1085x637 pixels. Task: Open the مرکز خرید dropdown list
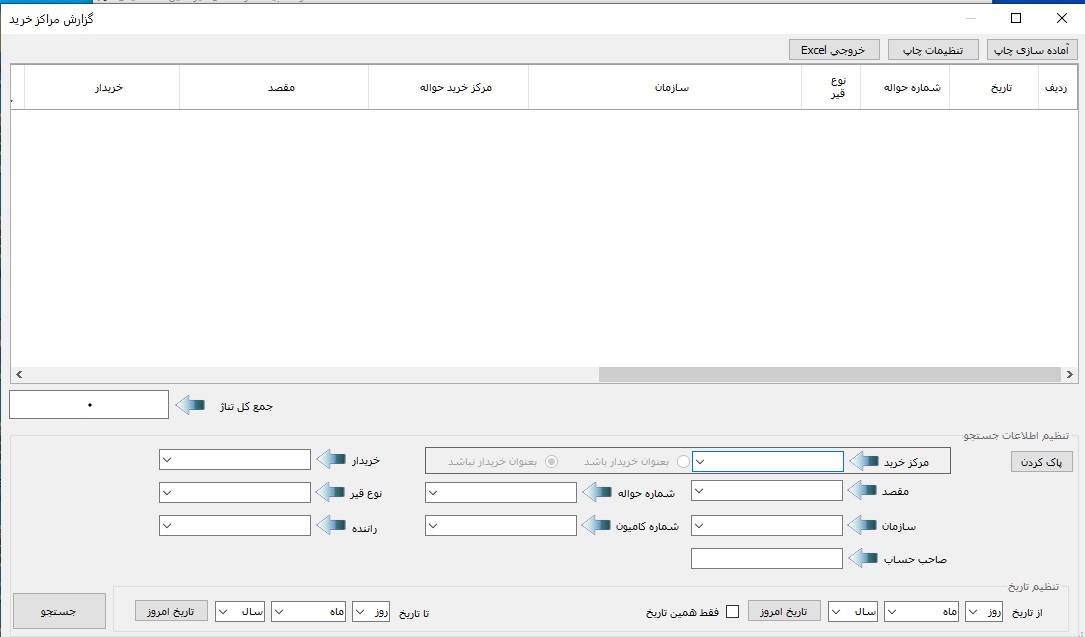pyautogui.click(x=701, y=461)
